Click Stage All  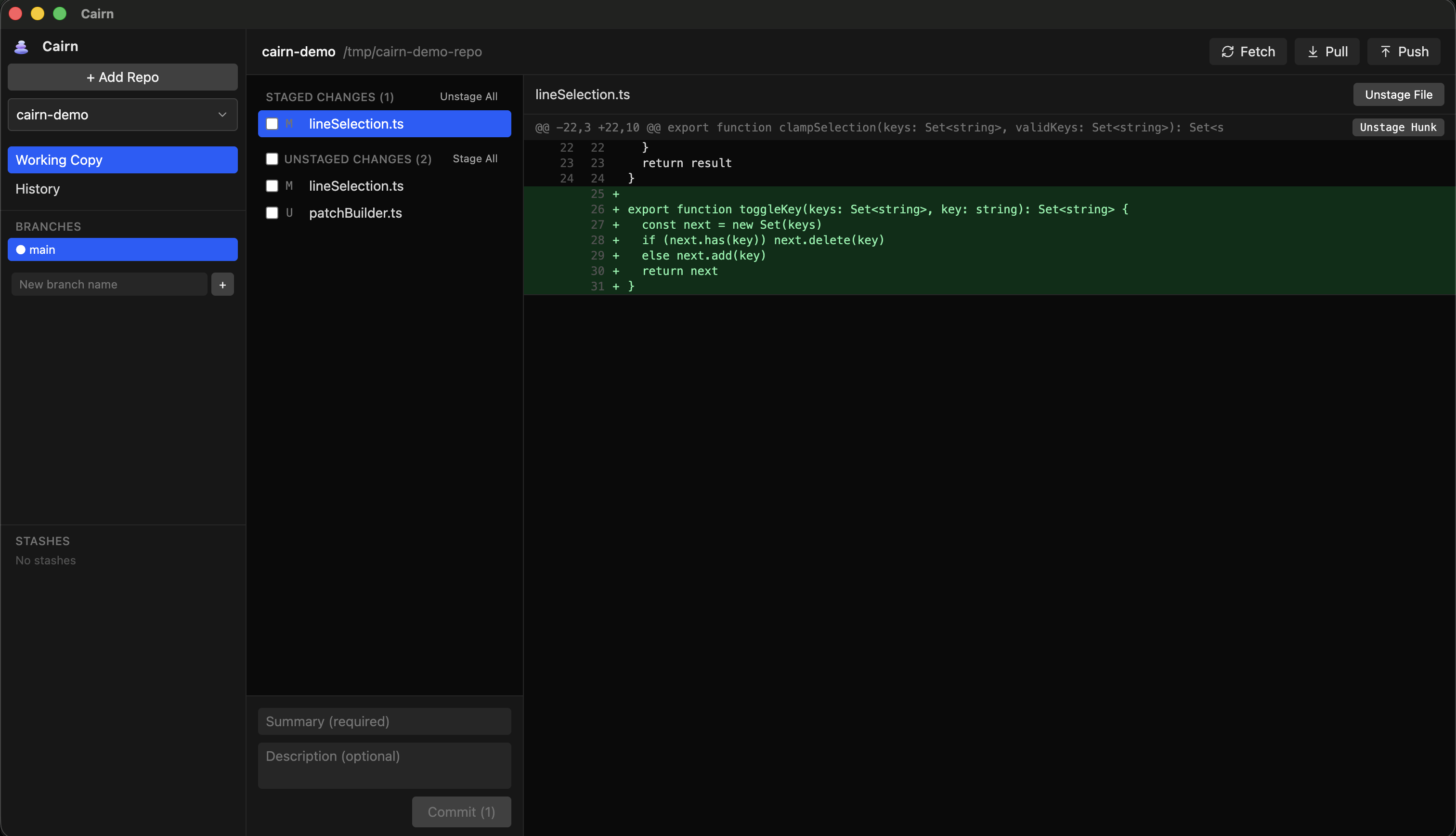(x=475, y=158)
